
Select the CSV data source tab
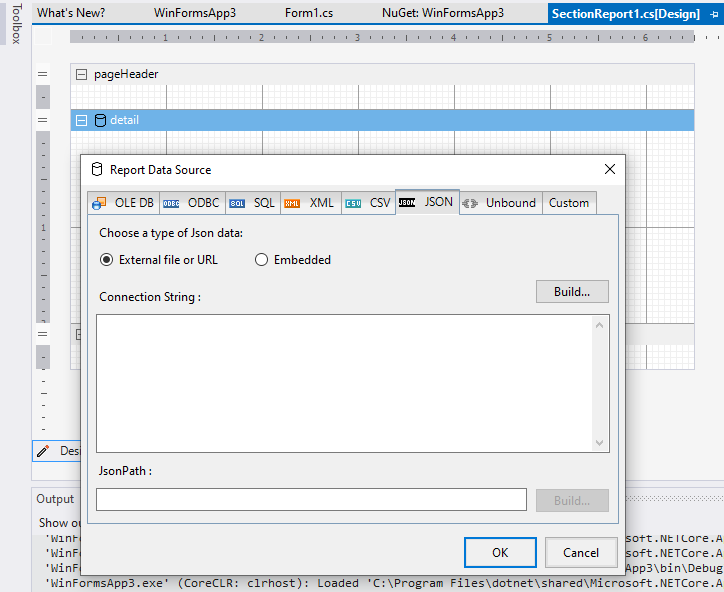368,202
